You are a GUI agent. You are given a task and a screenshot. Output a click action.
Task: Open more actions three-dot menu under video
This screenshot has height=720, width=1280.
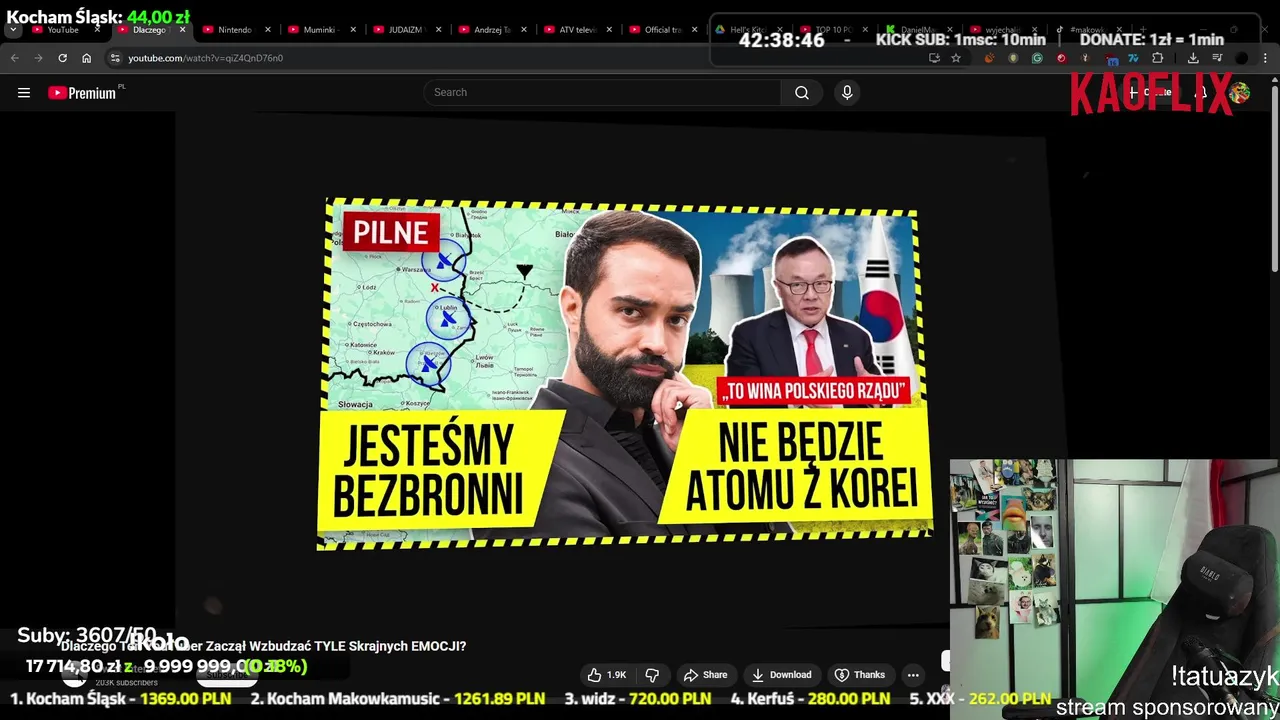[x=913, y=675]
